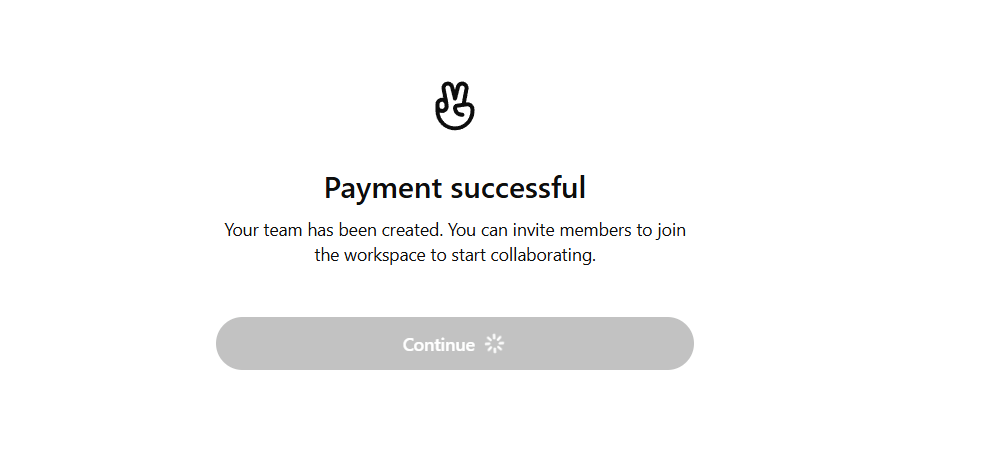Click the word "Continue" on the button

point(438,345)
